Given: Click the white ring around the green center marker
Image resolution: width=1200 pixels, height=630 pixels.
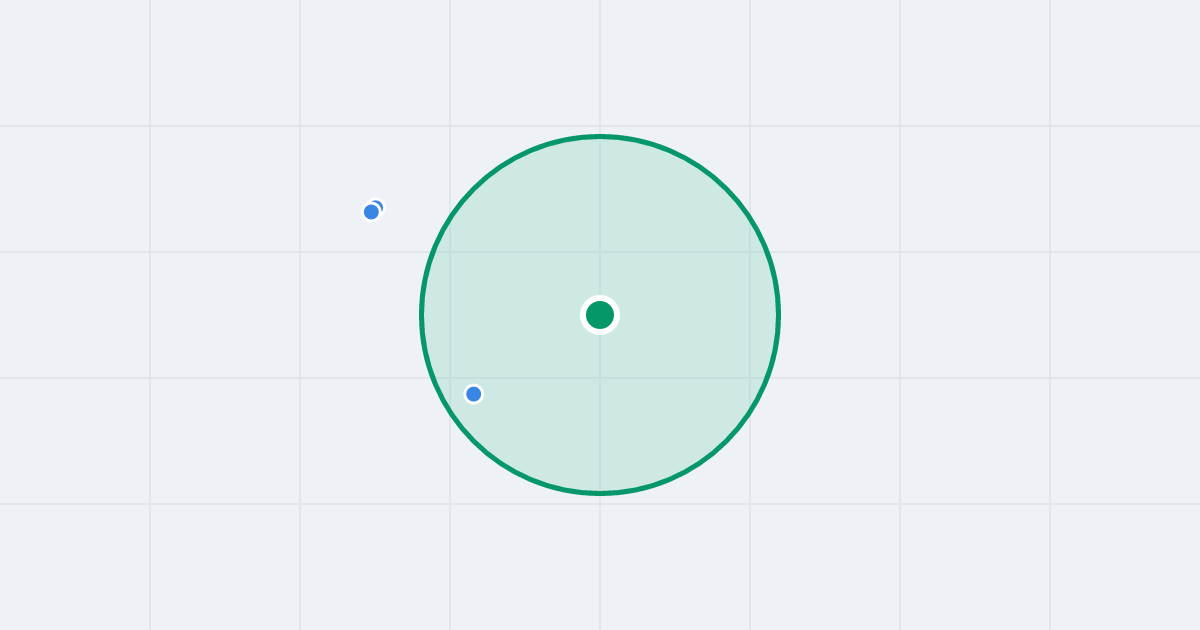Looking at the screenshot, I should coord(600,298).
